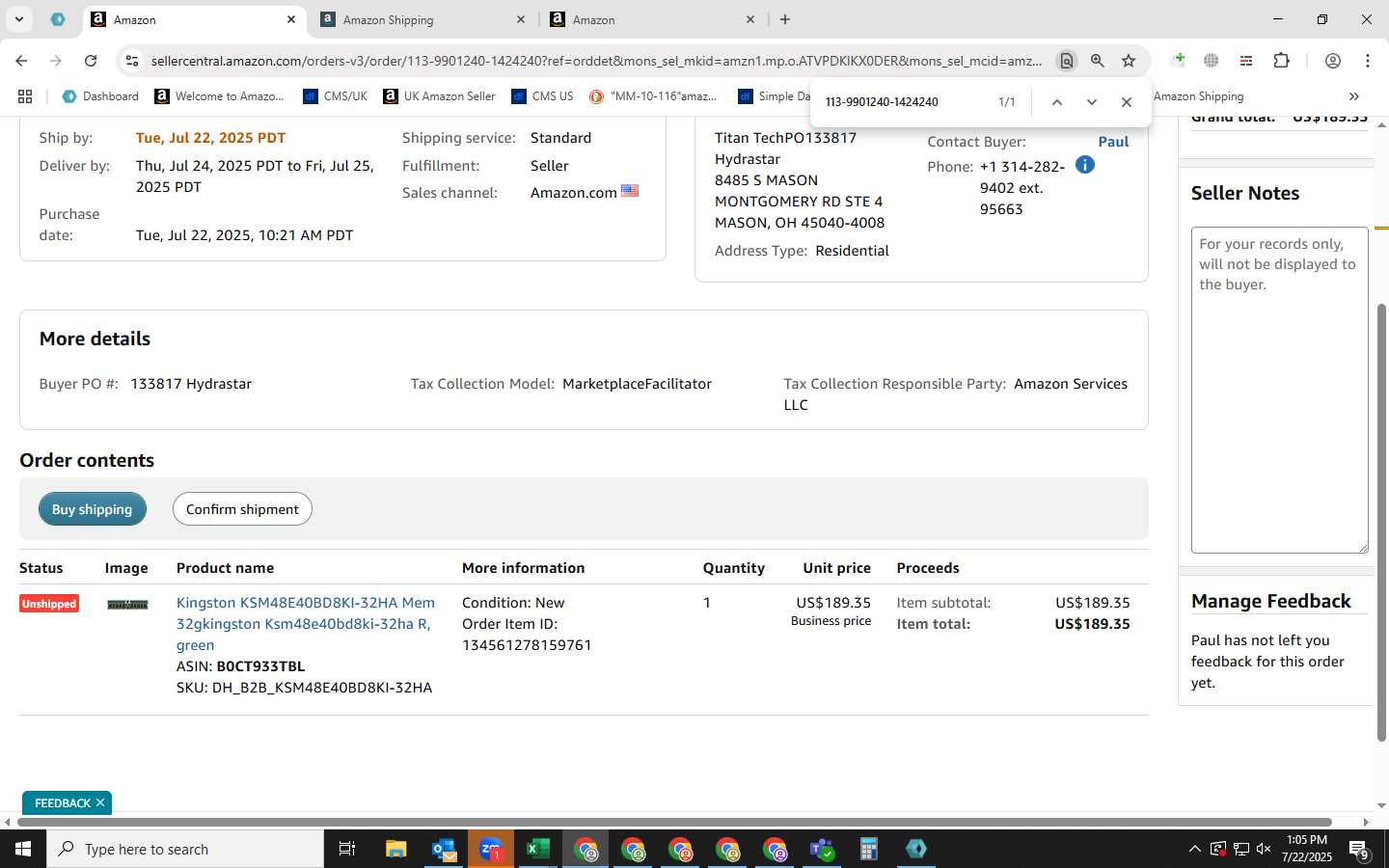Open File Explorer from the taskbar
This screenshot has height=868, width=1389.
coord(395,849)
